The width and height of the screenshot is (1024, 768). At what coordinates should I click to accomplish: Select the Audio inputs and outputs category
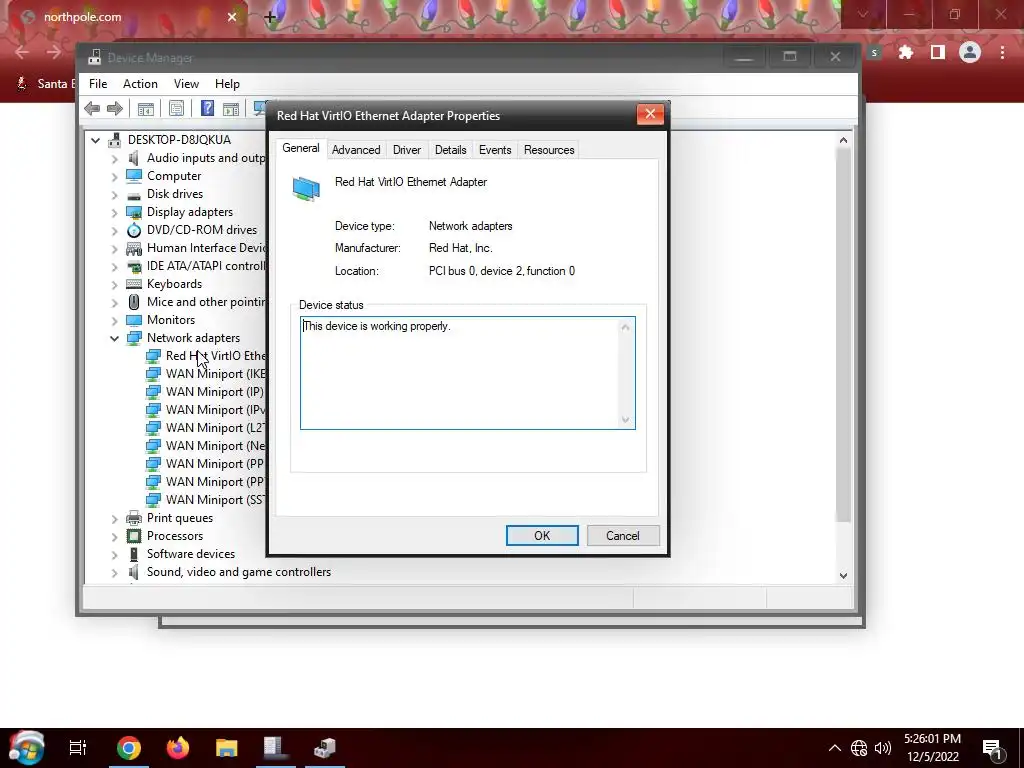[206, 158]
